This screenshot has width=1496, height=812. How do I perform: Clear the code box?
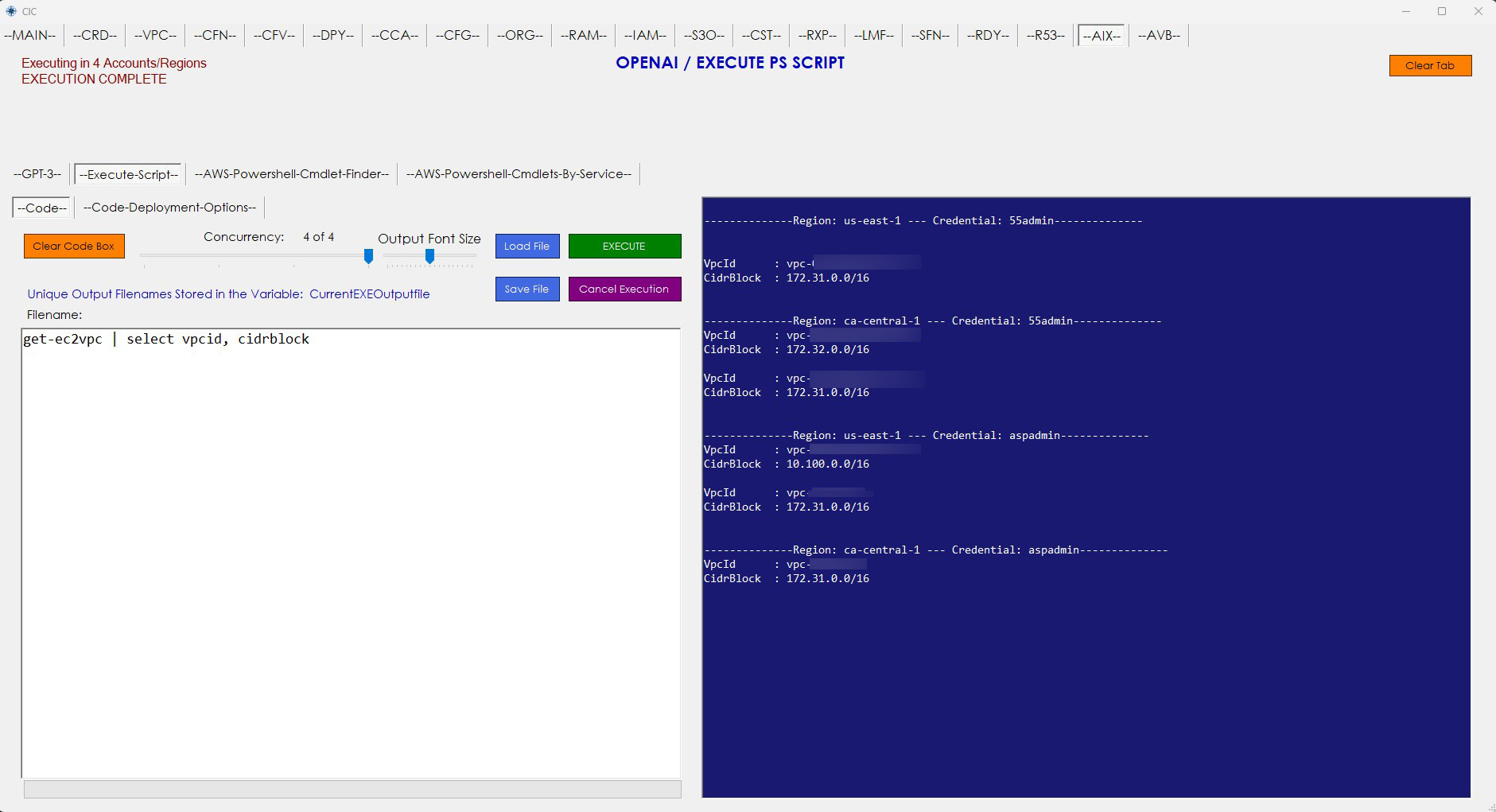pos(74,247)
